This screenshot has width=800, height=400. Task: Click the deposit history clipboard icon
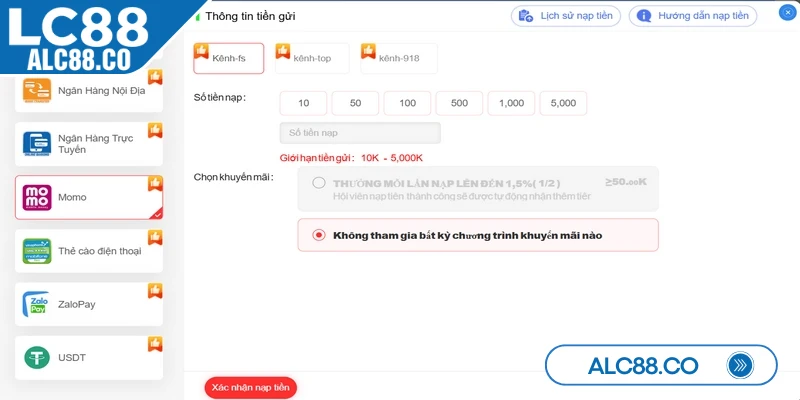click(x=526, y=16)
